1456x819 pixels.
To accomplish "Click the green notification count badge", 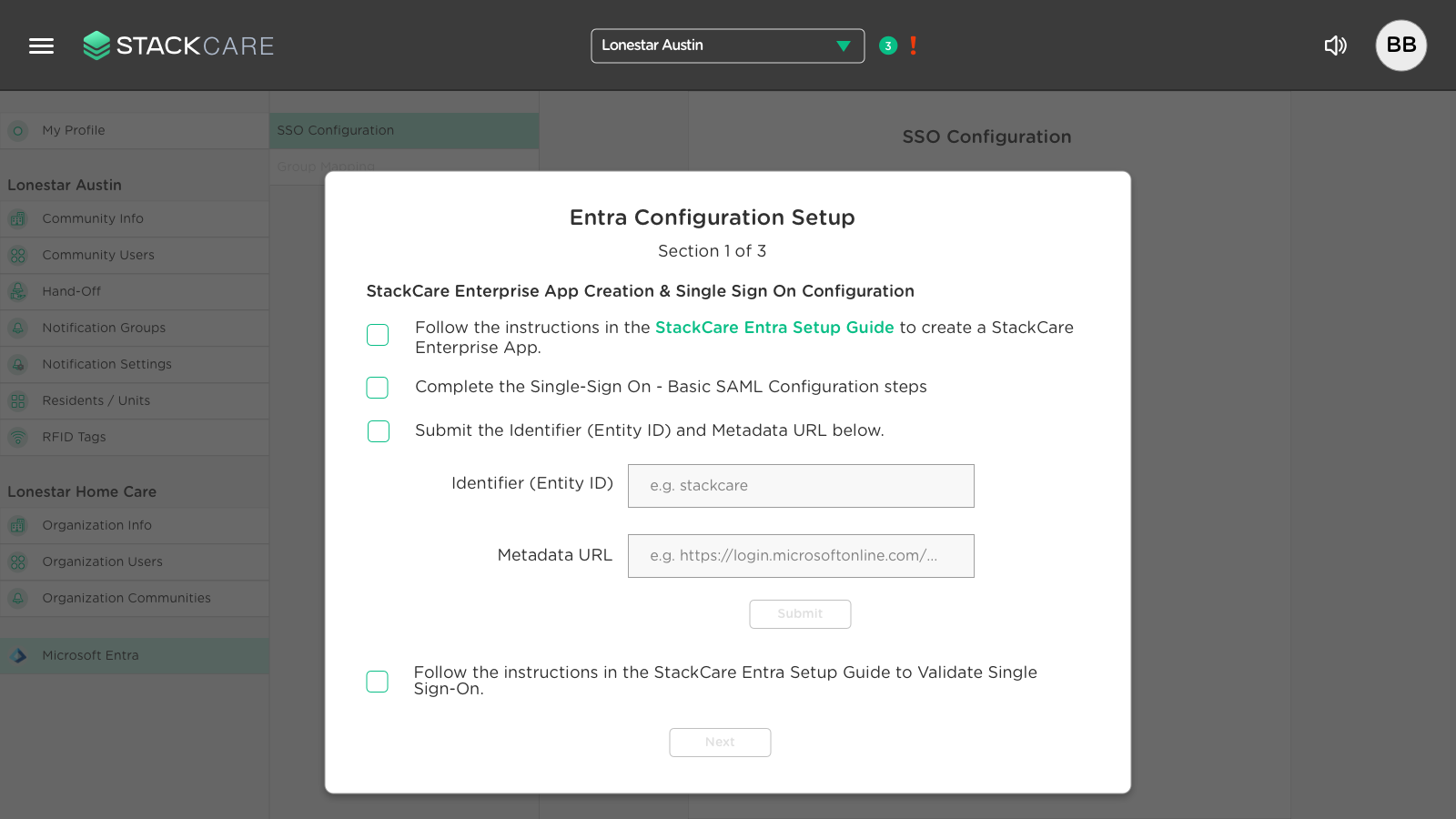I will coord(888,45).
